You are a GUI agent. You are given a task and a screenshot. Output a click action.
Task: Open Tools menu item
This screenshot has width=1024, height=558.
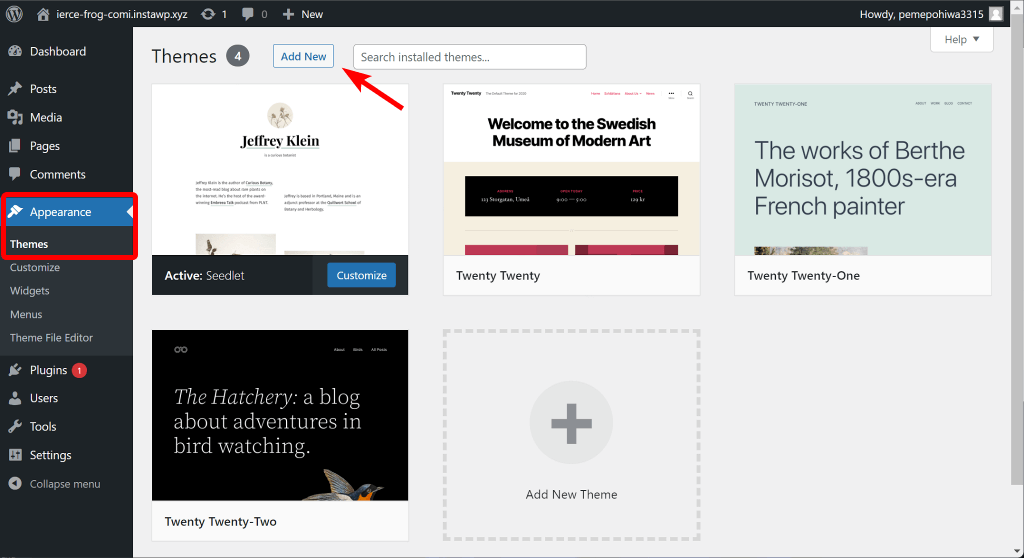coord(42,426)
